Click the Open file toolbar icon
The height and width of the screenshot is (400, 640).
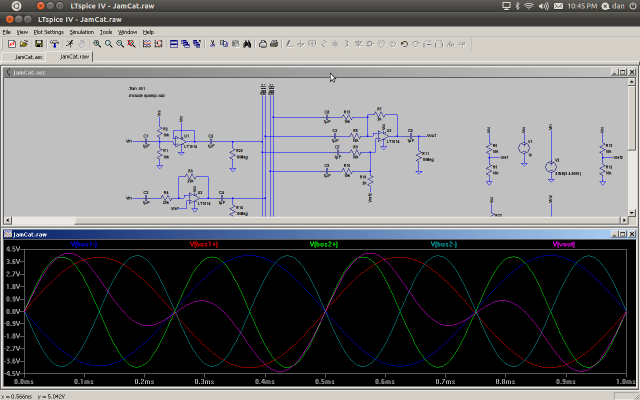tap(25, 44)
